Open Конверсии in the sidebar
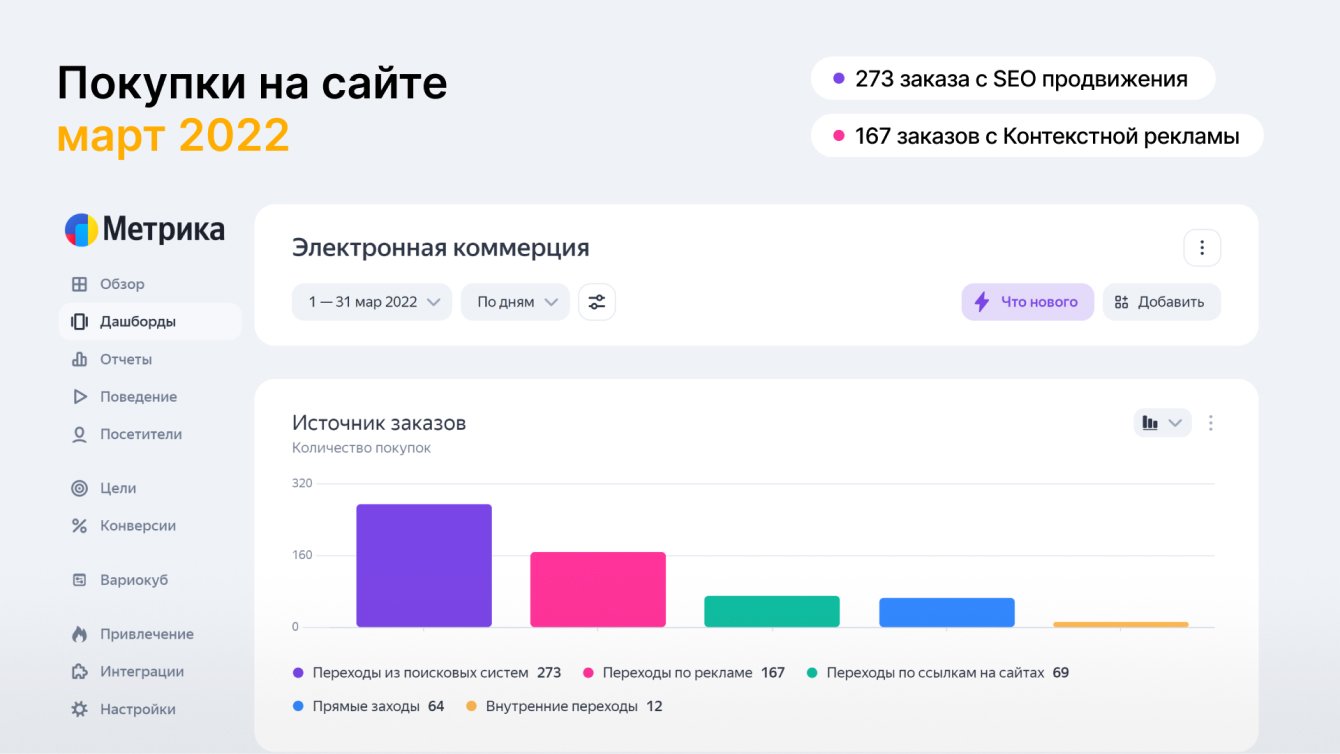This screenshot has height=754, width=1340. 138,526
